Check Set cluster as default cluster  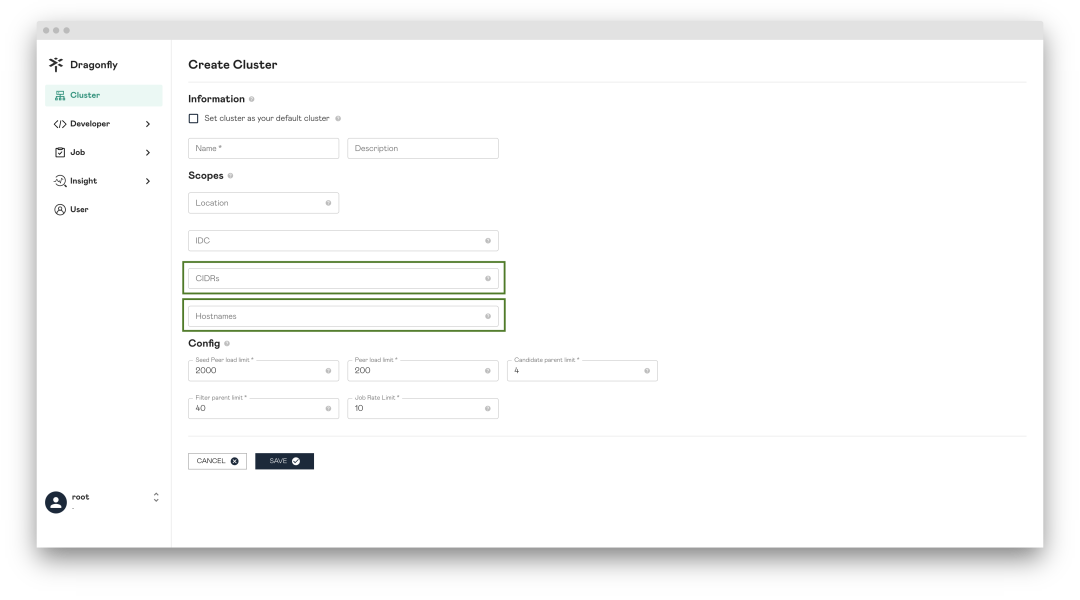194,118
